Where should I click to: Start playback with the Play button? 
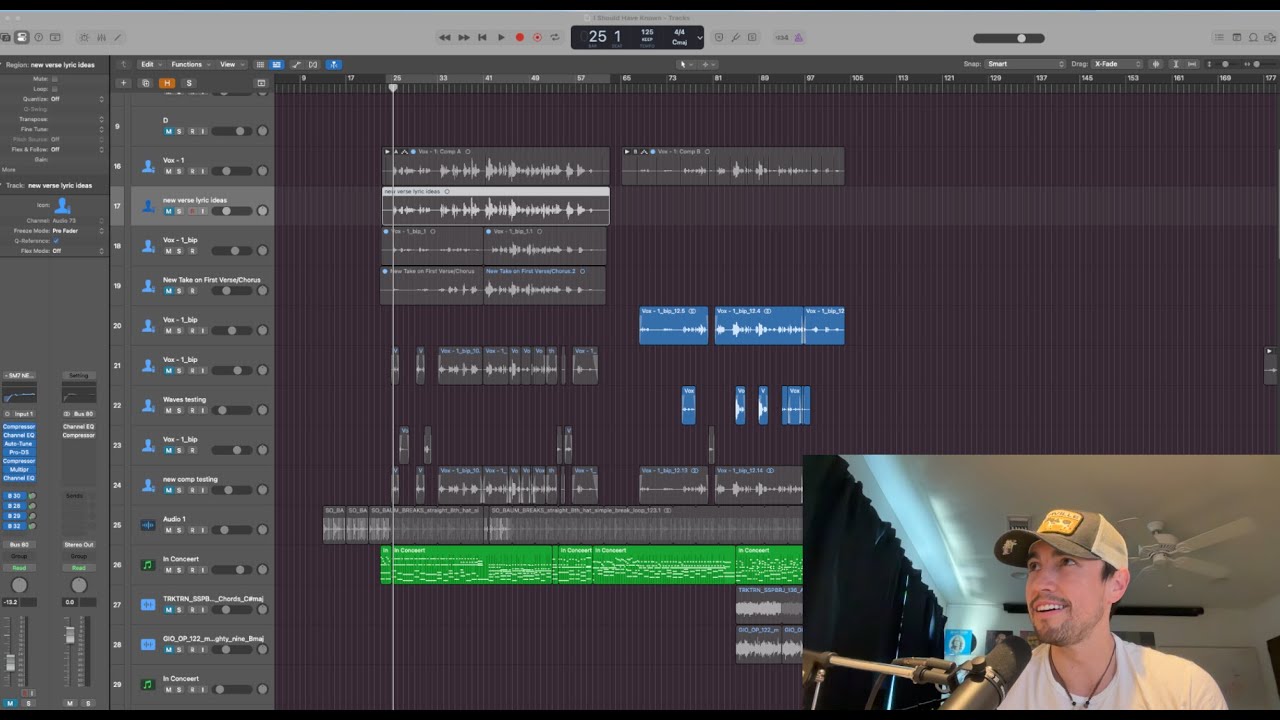(501, 37)
